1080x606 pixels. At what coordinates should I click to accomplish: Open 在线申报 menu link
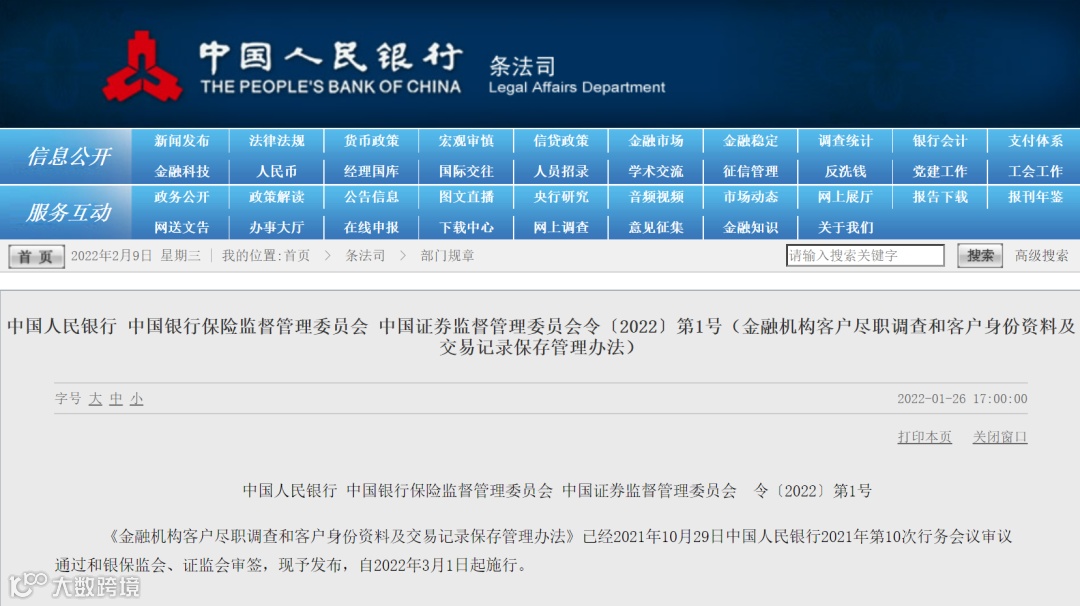(371, 227)
